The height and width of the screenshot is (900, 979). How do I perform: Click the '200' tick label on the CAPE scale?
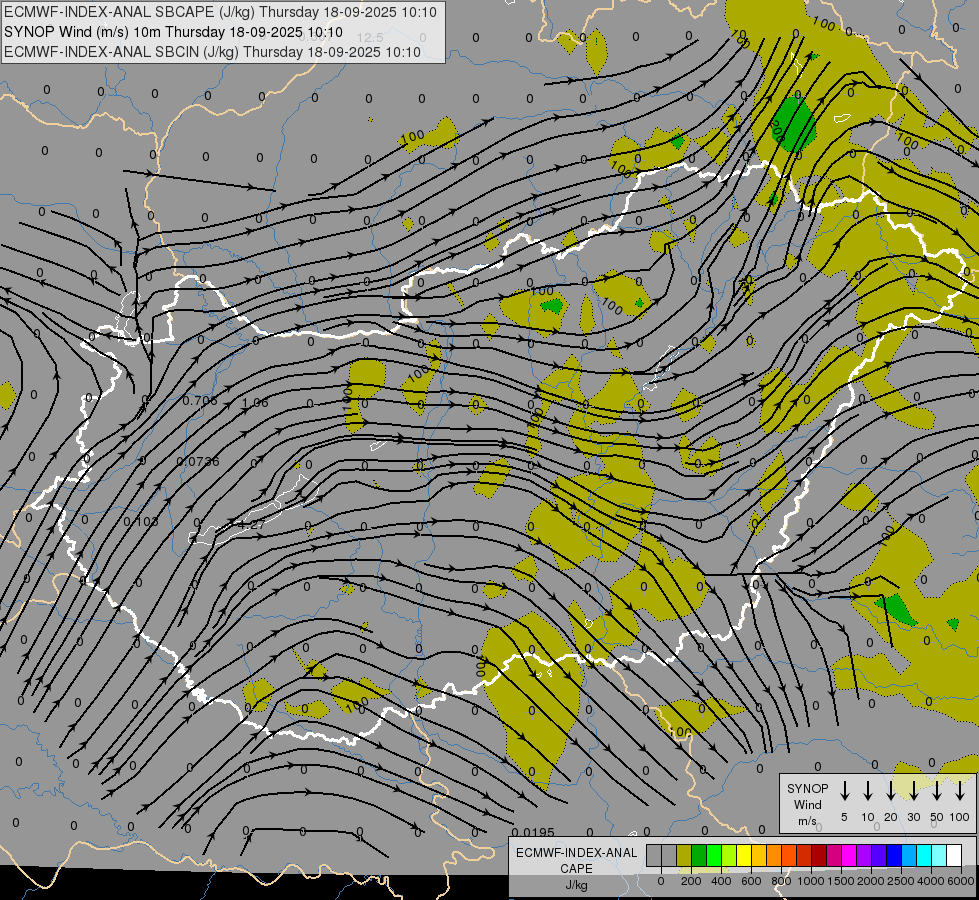pos(691,881)
